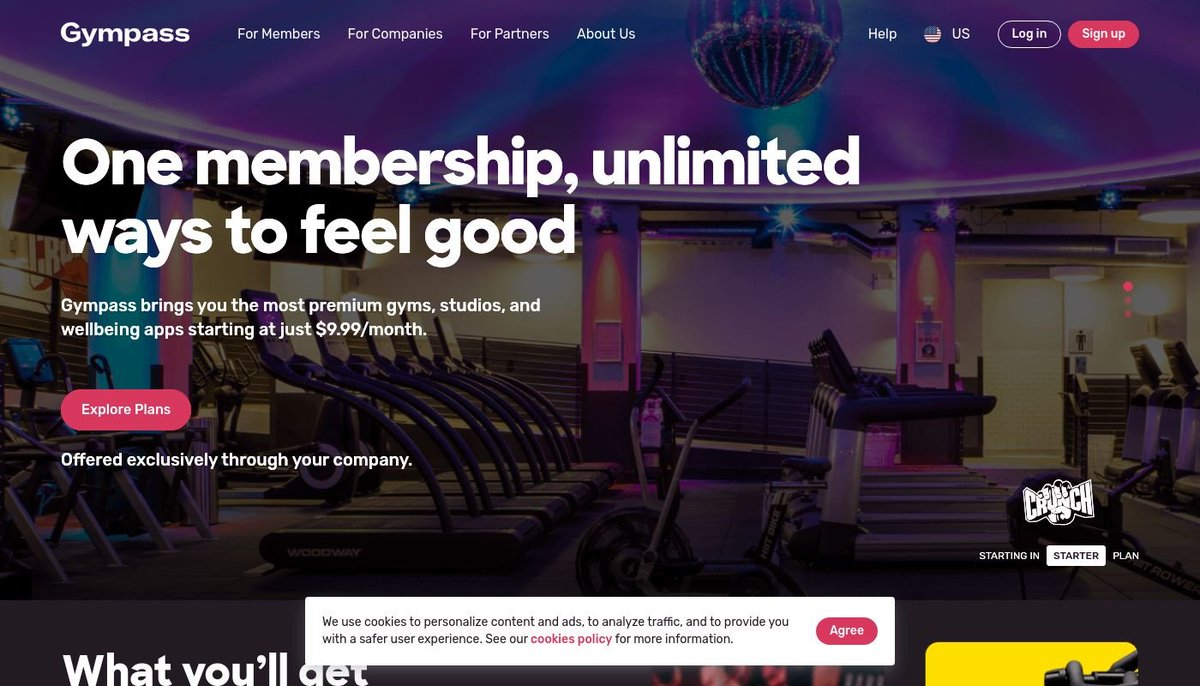Click the Crunch gym logo

pyautogui.click(x=1058, y=501)
